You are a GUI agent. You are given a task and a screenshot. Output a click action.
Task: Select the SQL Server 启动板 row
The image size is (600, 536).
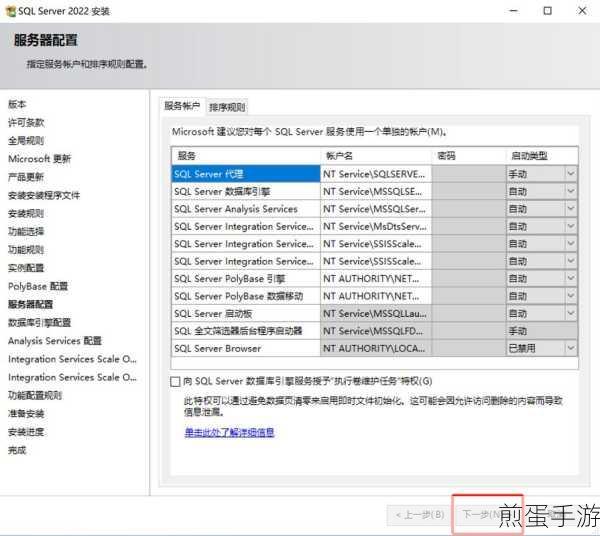(246, 314)
